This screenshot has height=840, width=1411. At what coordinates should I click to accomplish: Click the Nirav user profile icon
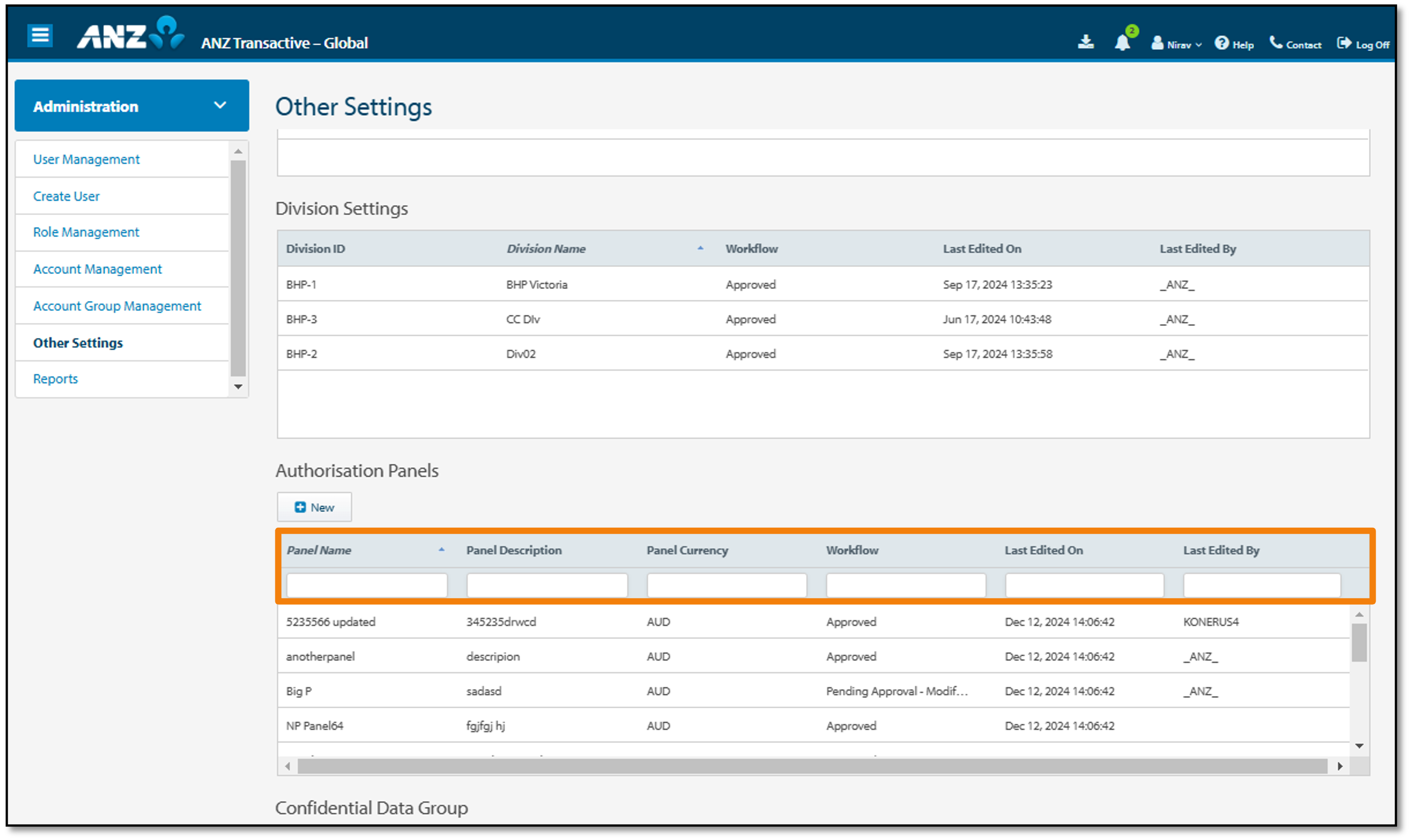point(1157,43)
